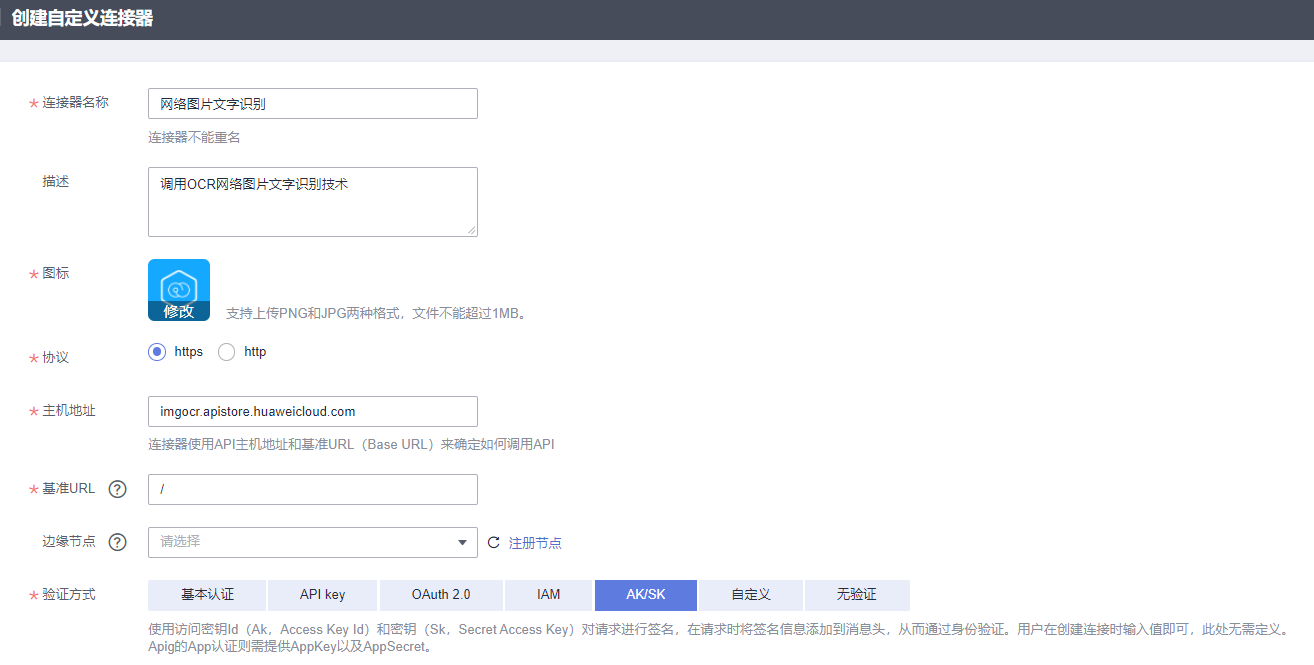Click the Base URL explanation hint text

(351, 444)
